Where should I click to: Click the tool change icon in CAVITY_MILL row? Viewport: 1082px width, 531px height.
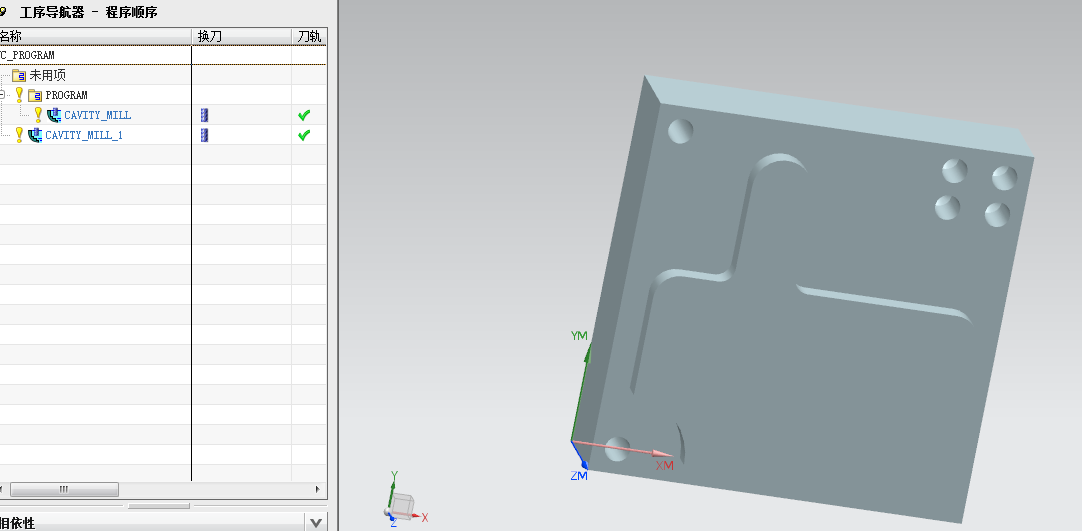(204, 115)
